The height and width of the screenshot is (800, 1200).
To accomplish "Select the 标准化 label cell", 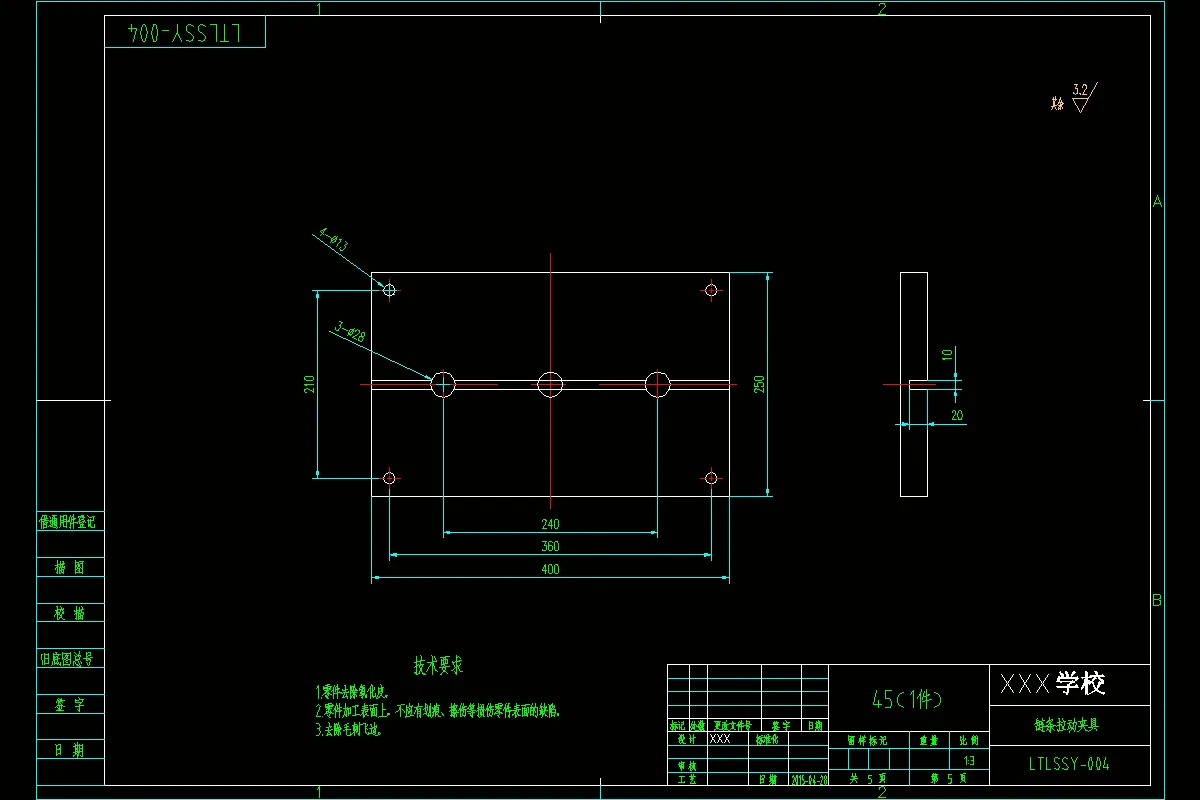I will [767, 740].
